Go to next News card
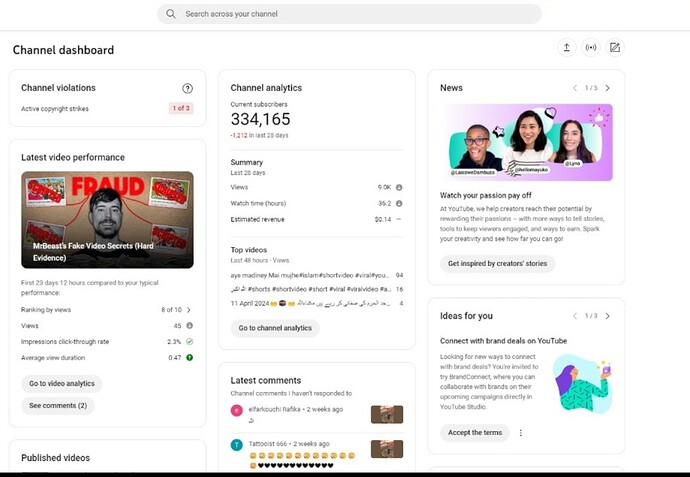This screenshot has height=477, width=690. (607, 88)
